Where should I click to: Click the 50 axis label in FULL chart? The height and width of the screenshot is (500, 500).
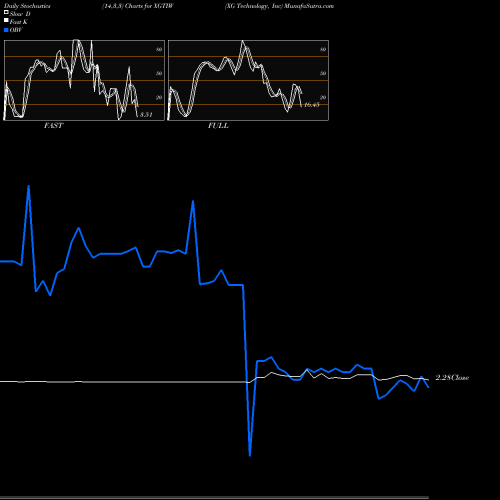[x=323, y=73]
